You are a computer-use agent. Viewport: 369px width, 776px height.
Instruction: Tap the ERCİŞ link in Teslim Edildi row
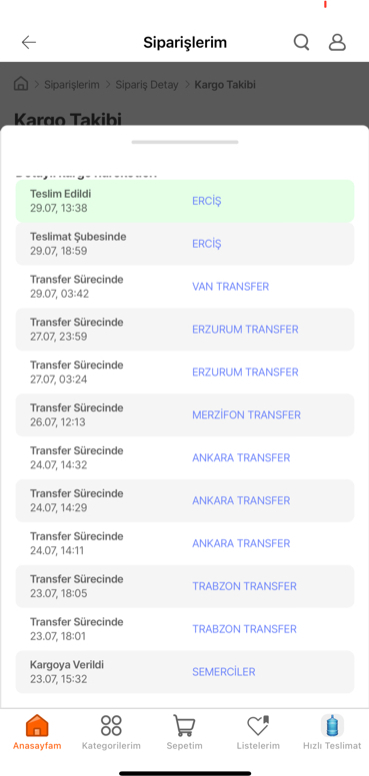[207, 201]
